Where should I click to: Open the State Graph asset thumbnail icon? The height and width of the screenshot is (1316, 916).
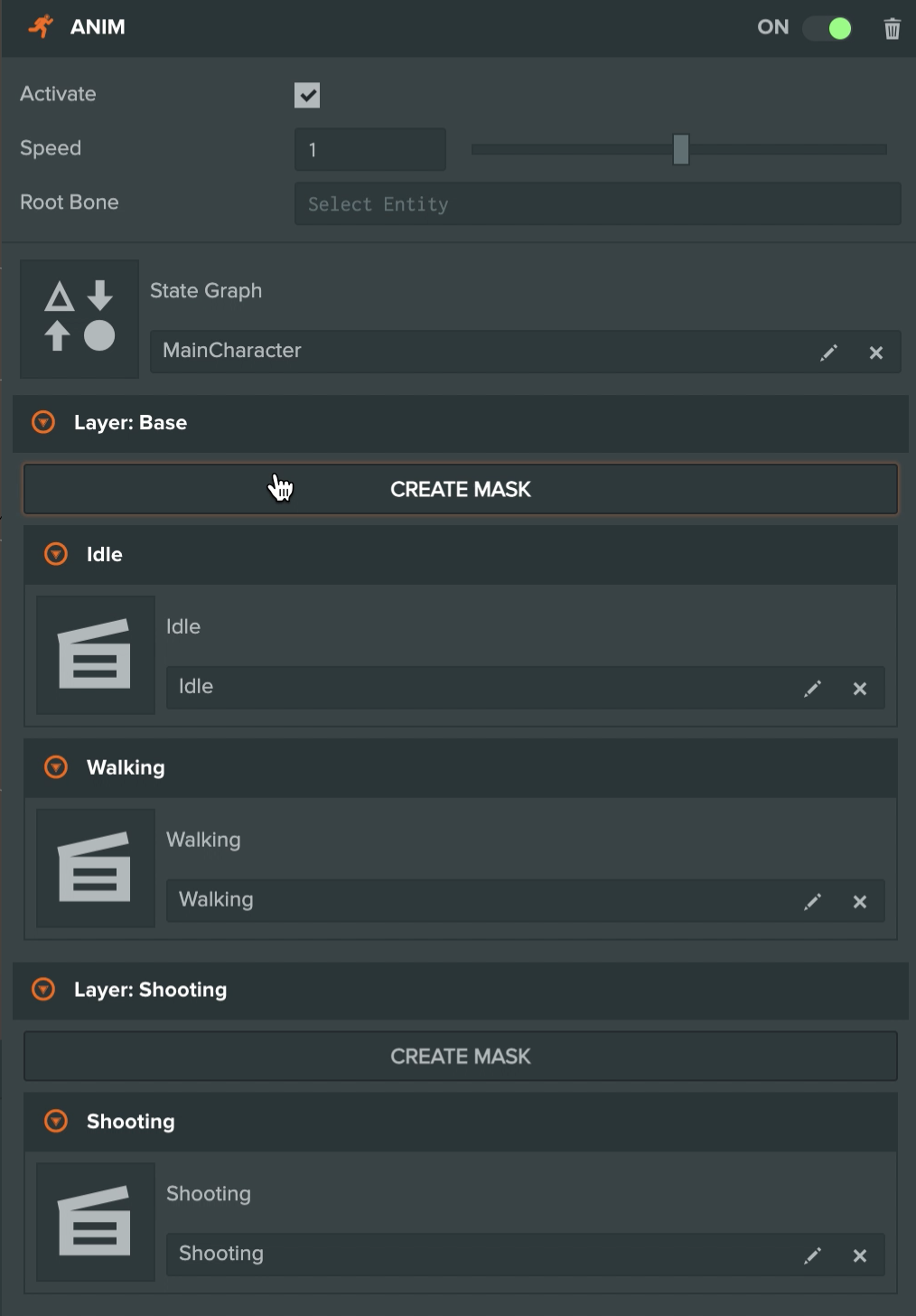point(79,318)
